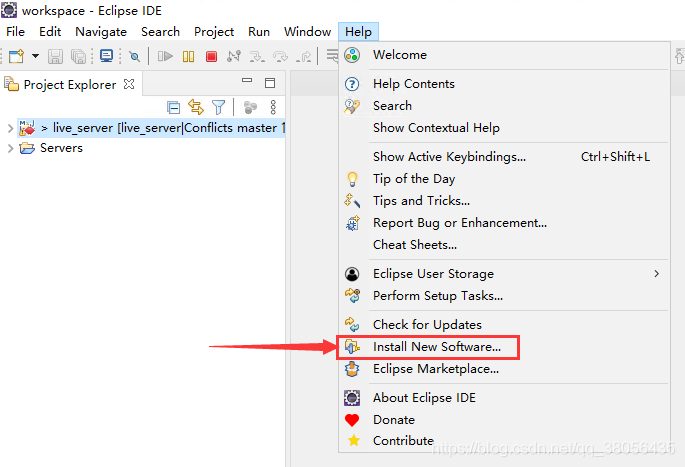
Task: Open the Project Explorer view menu dots
Action: pyautogui.click(x=273, y=107)
